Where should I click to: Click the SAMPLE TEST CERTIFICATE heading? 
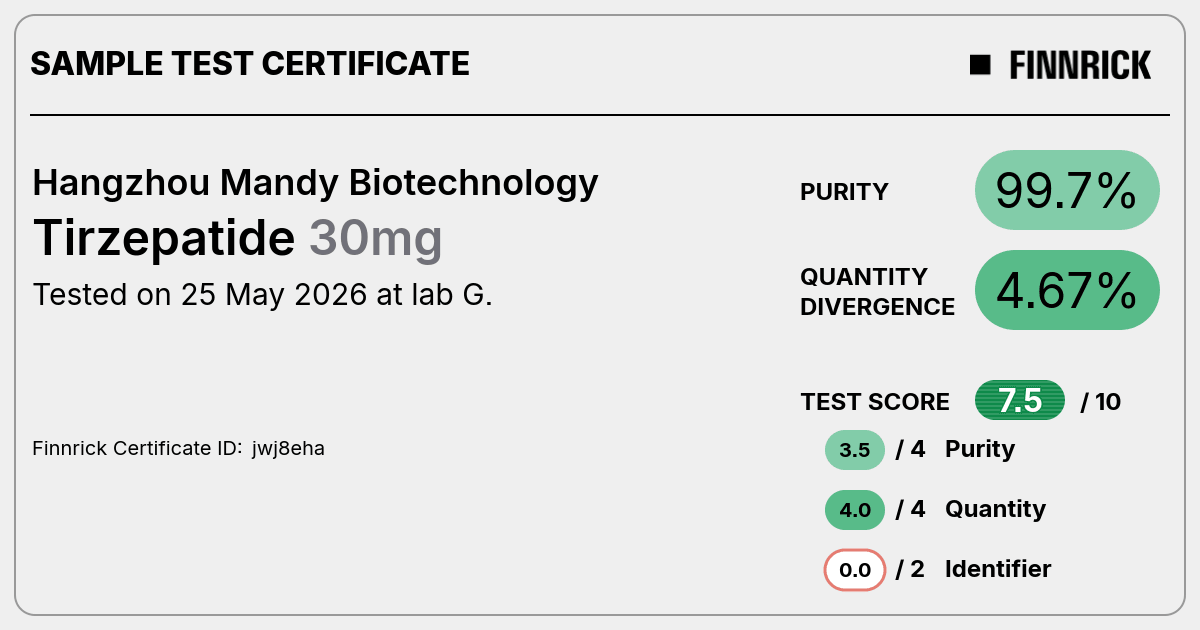250,64
